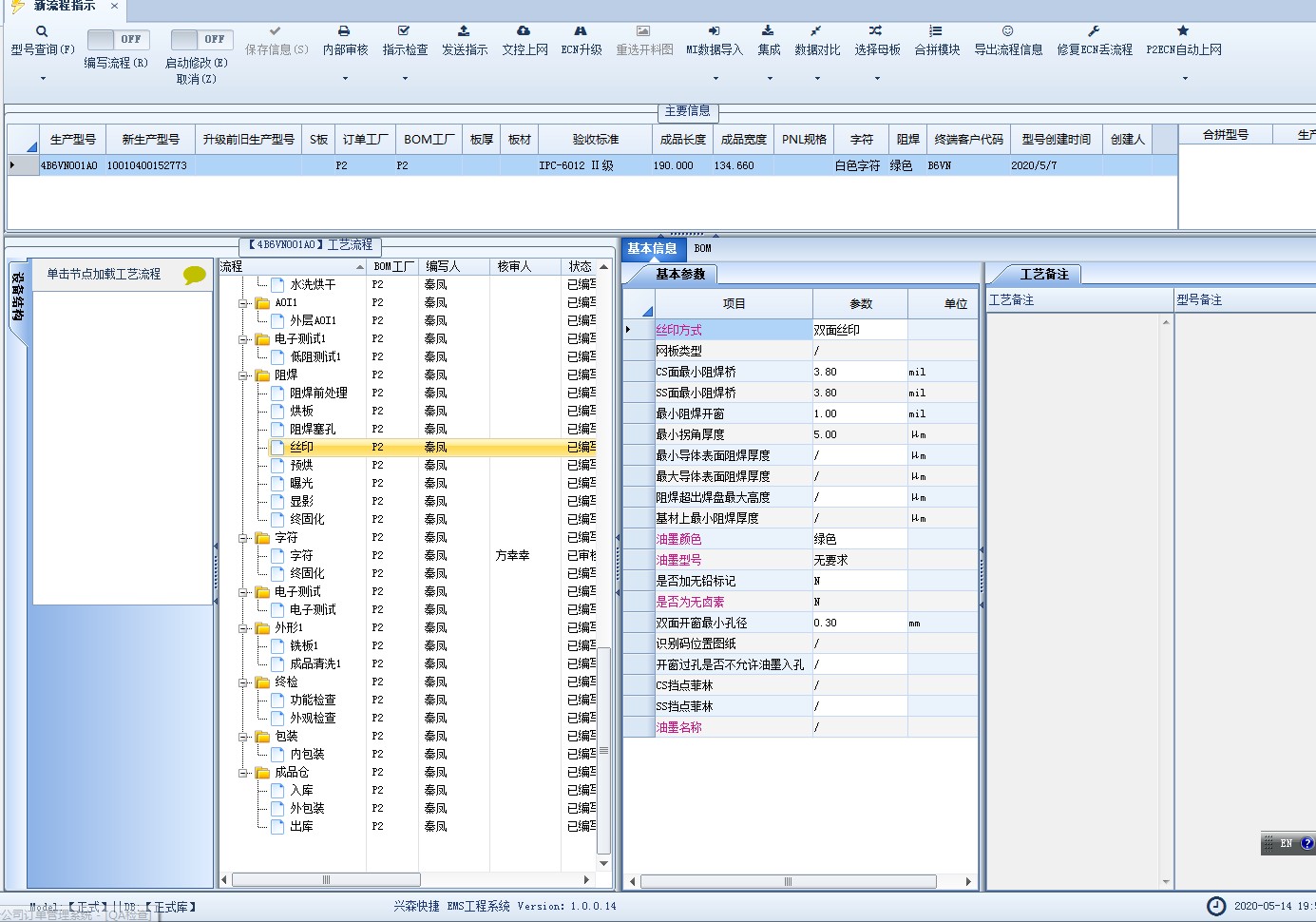Image resolution: width=1316 pixels, height=922 pixels.
Task: Open the 设备结构 vertical side tab
Action: (18, 297)
